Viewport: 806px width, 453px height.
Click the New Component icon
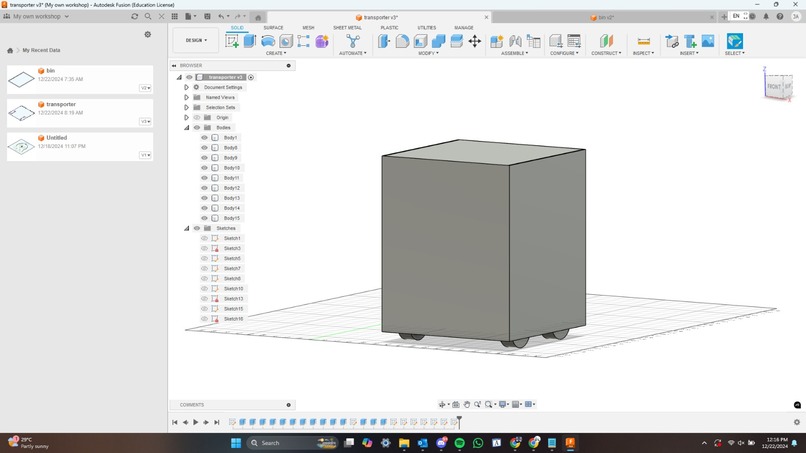[x=497, y=41]
